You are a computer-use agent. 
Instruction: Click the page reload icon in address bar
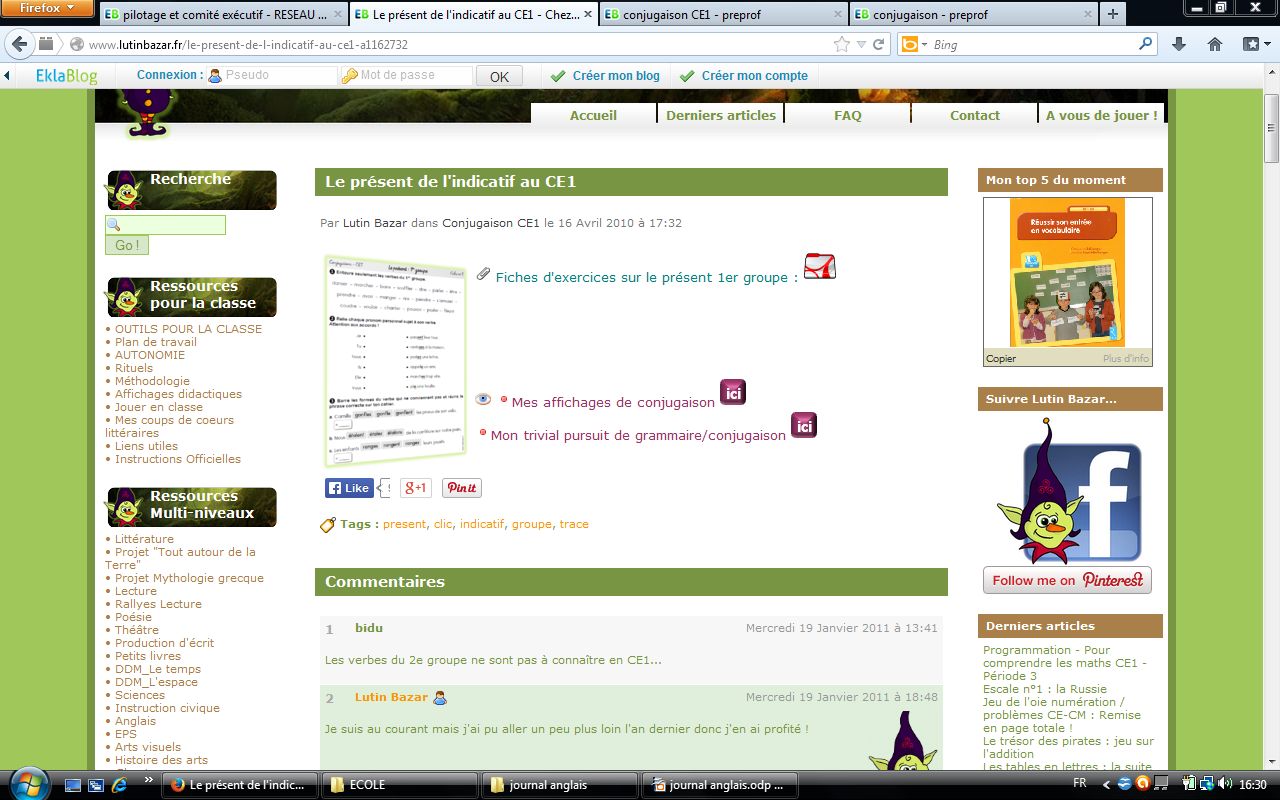879,44
